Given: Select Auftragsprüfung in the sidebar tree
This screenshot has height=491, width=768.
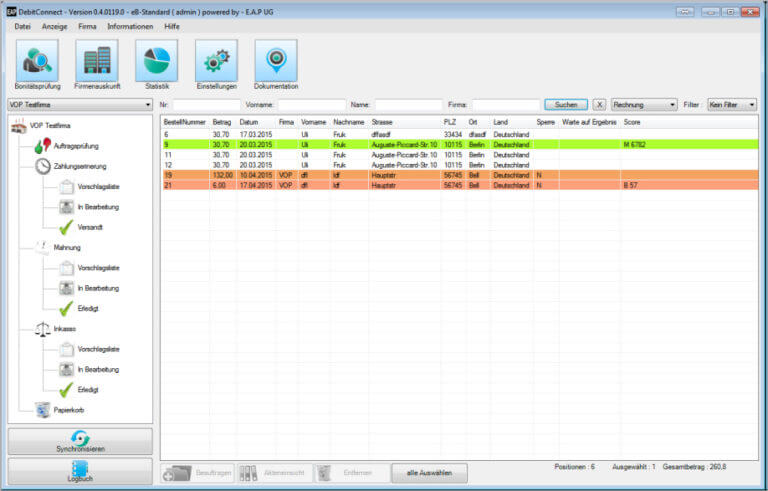Looking at the screenshot, I should pos(74,146).
